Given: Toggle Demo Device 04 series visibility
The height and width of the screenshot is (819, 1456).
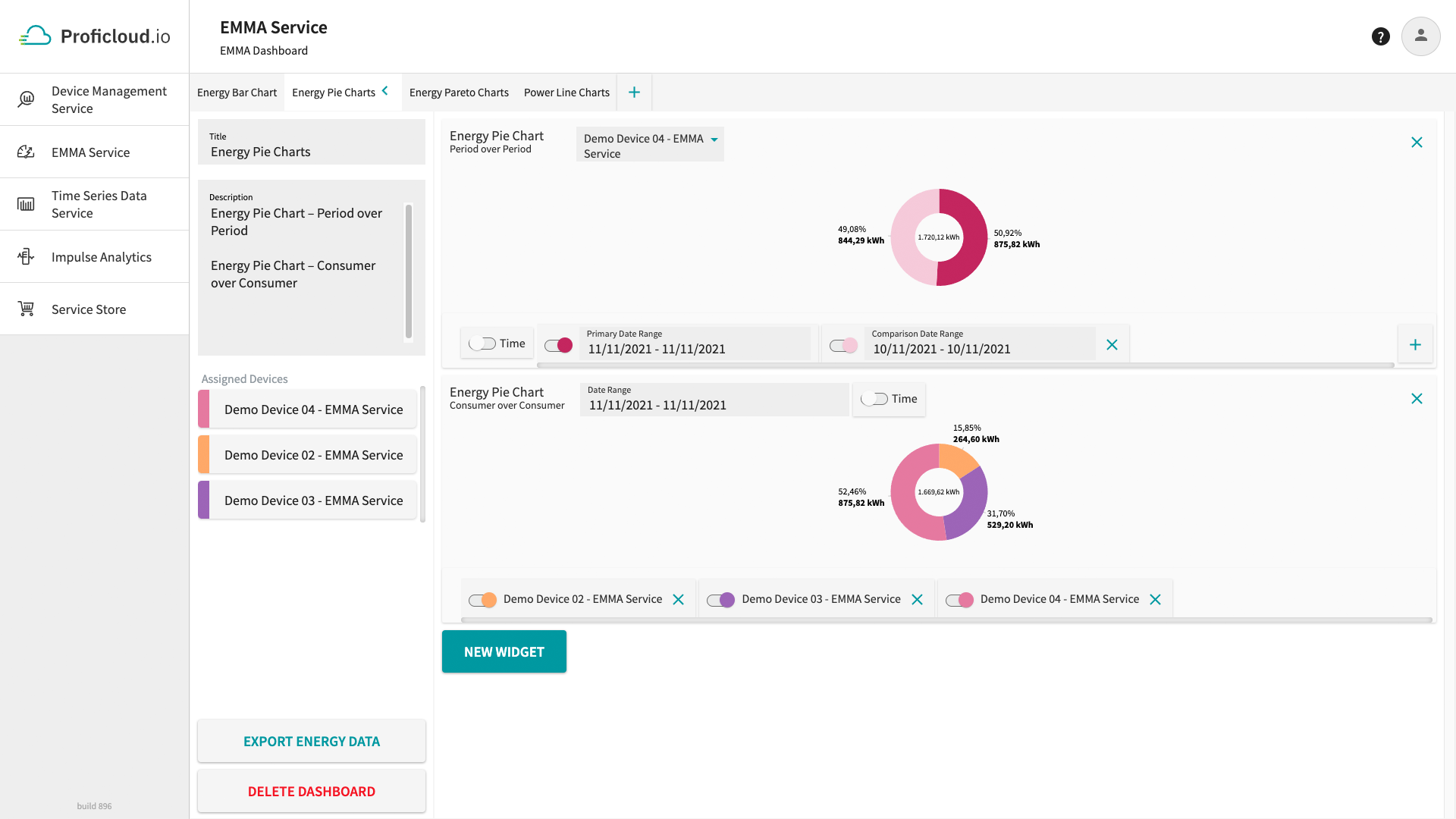Looking at the screenshot, I should [x=960, y=600].
